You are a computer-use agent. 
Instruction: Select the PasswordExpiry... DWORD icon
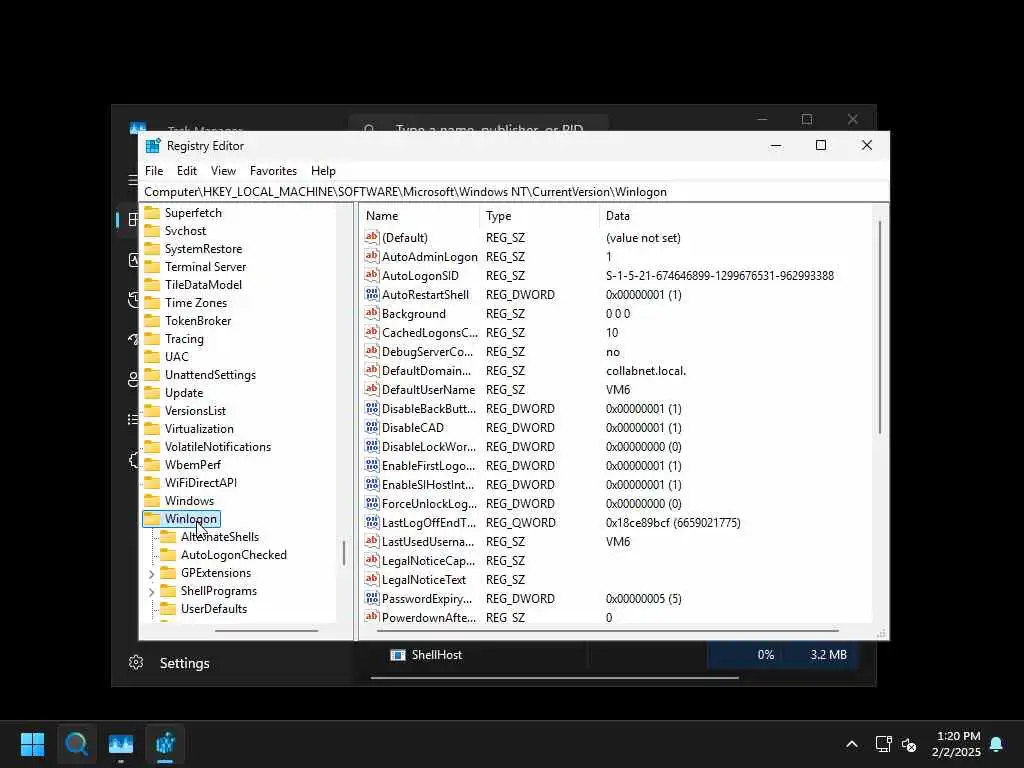(x=372, y=598)
